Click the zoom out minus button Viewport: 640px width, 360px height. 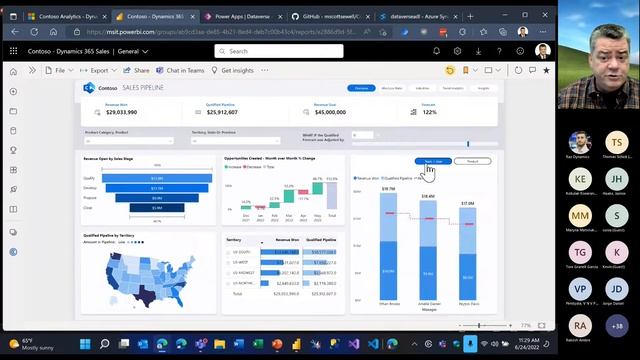click(x=460, y=325)
